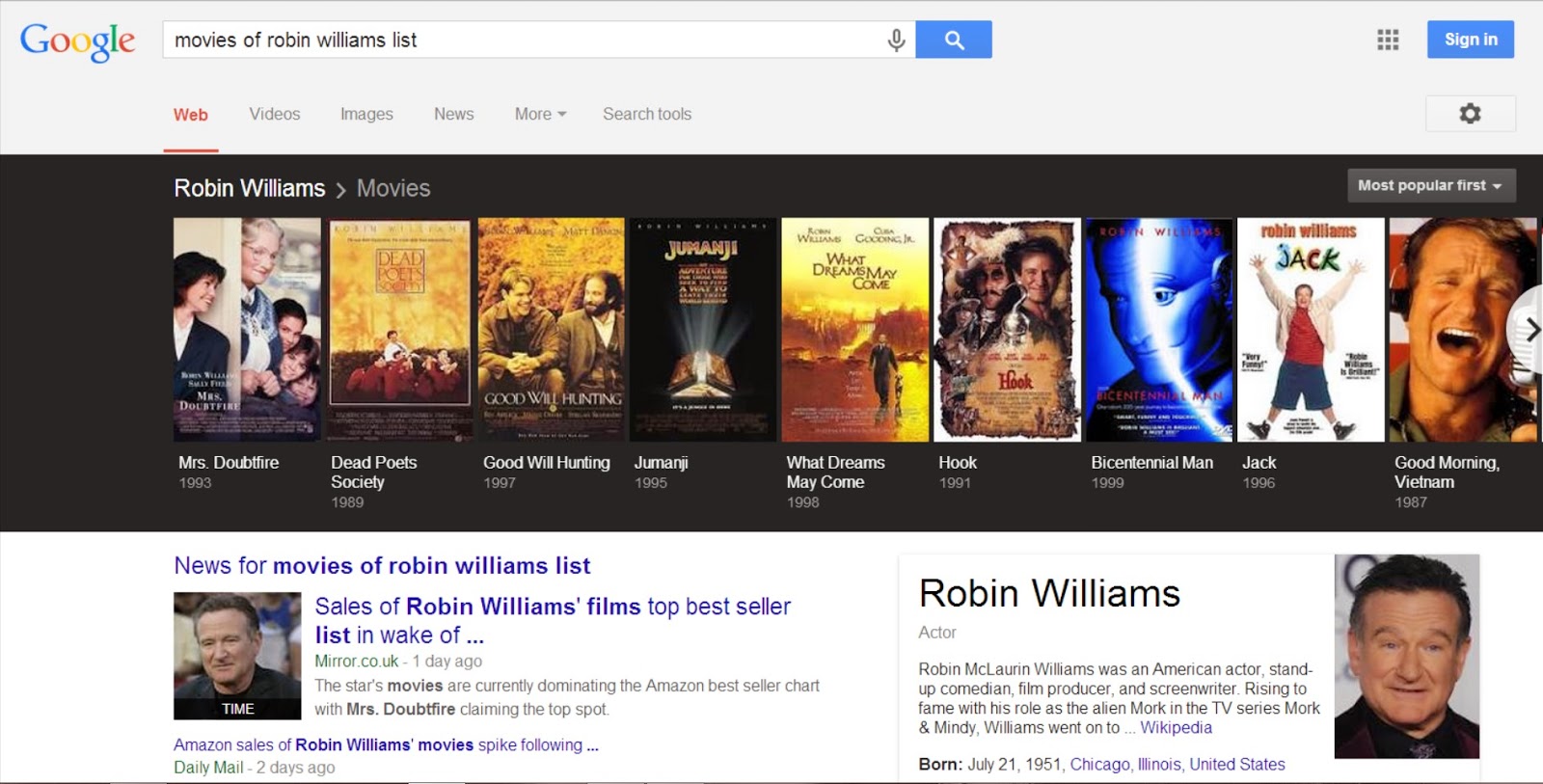Open the Google apps grid
Viewport: 1543px width, 784px height.
click(1388, 40)
